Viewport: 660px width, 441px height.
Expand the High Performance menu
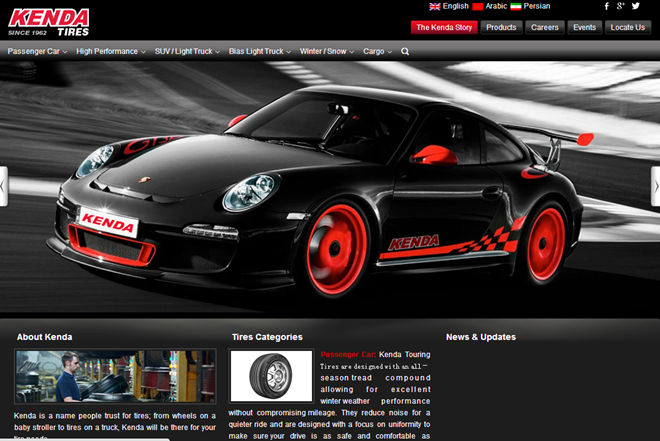point(111,51)
